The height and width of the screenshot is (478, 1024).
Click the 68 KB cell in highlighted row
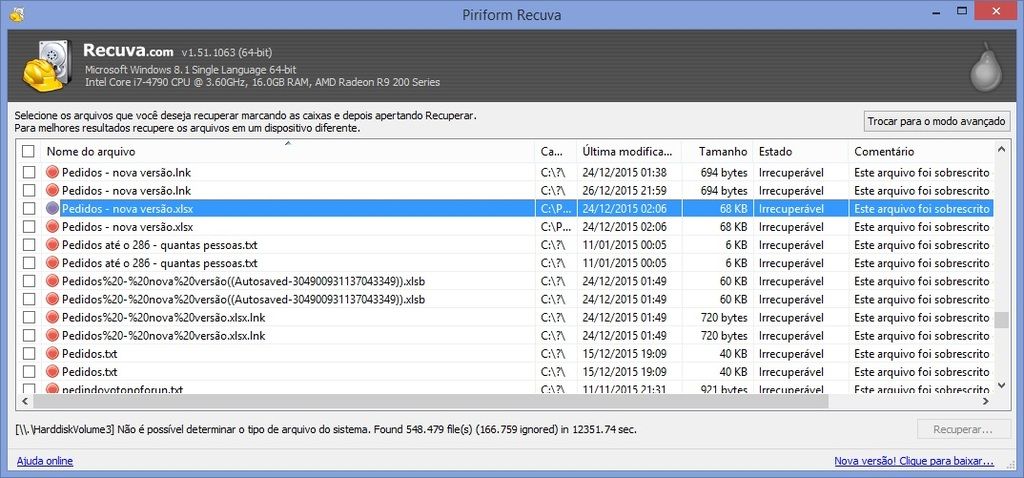733,209
